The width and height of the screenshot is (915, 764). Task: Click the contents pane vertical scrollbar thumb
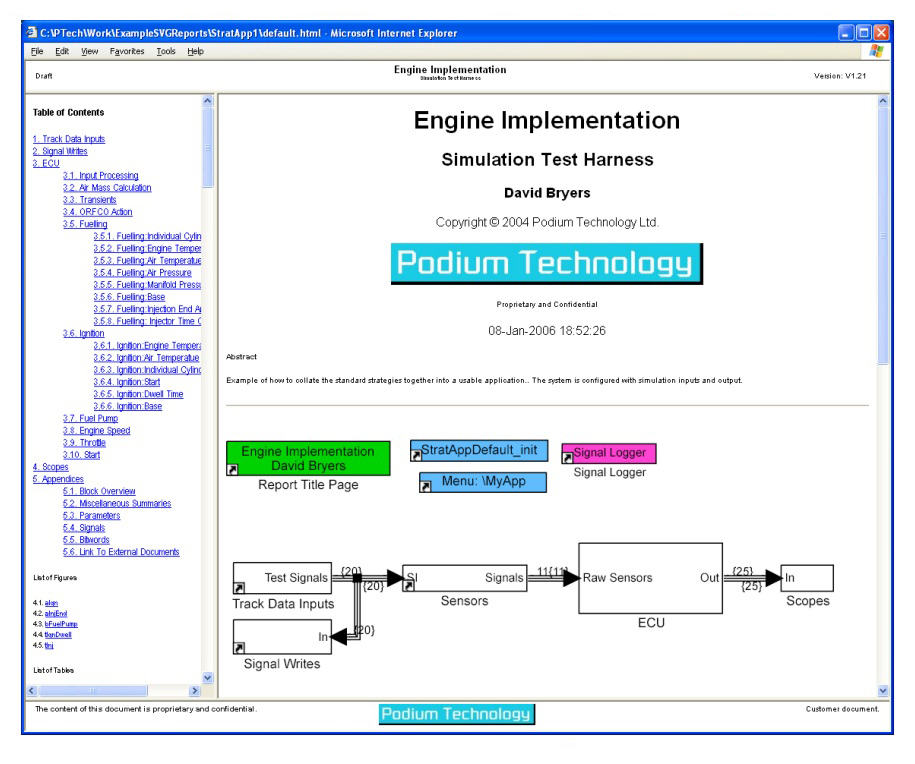pyautogui.click(x=208, y=148)
